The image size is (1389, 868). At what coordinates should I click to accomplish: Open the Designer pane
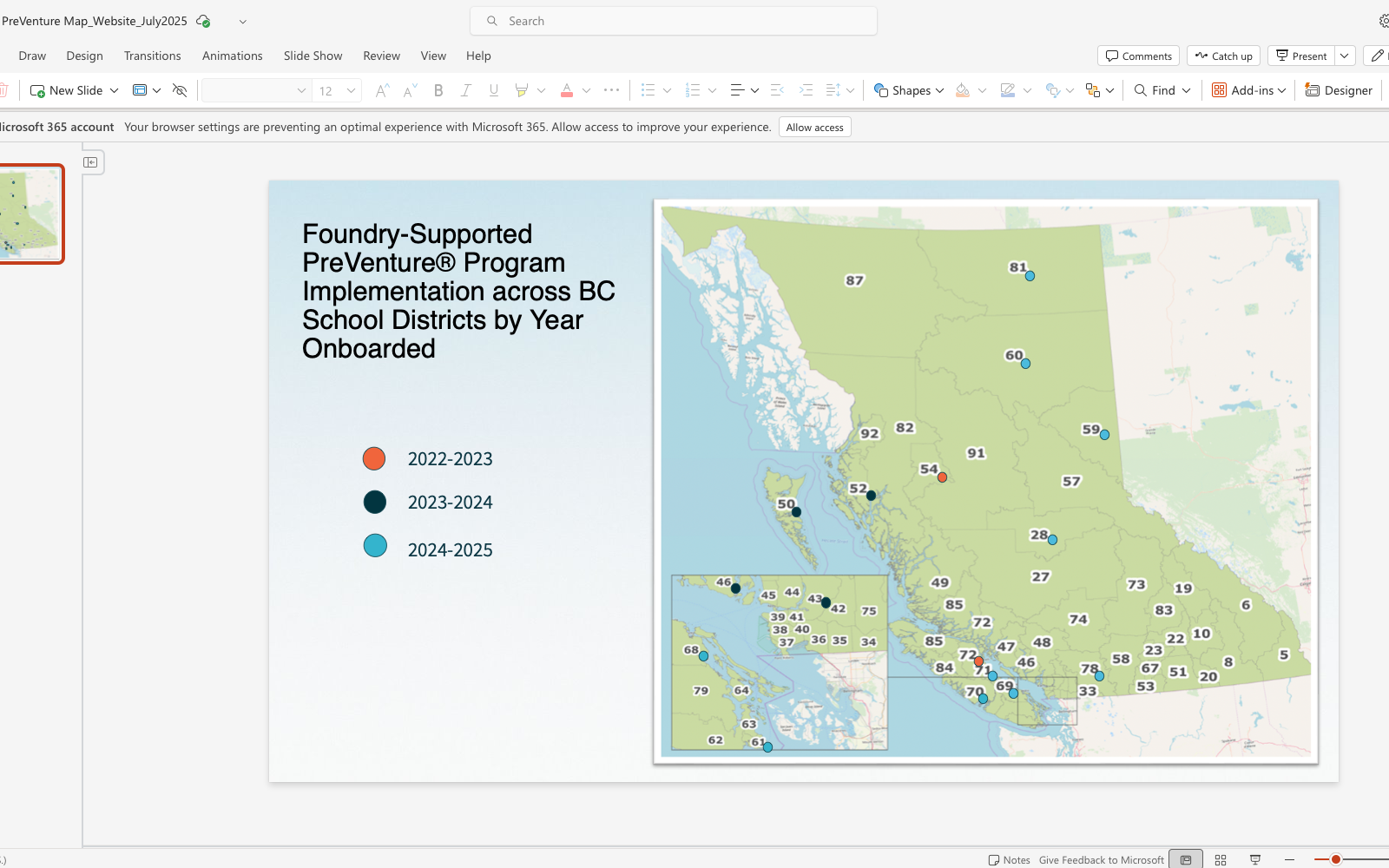pos(1339,90)
